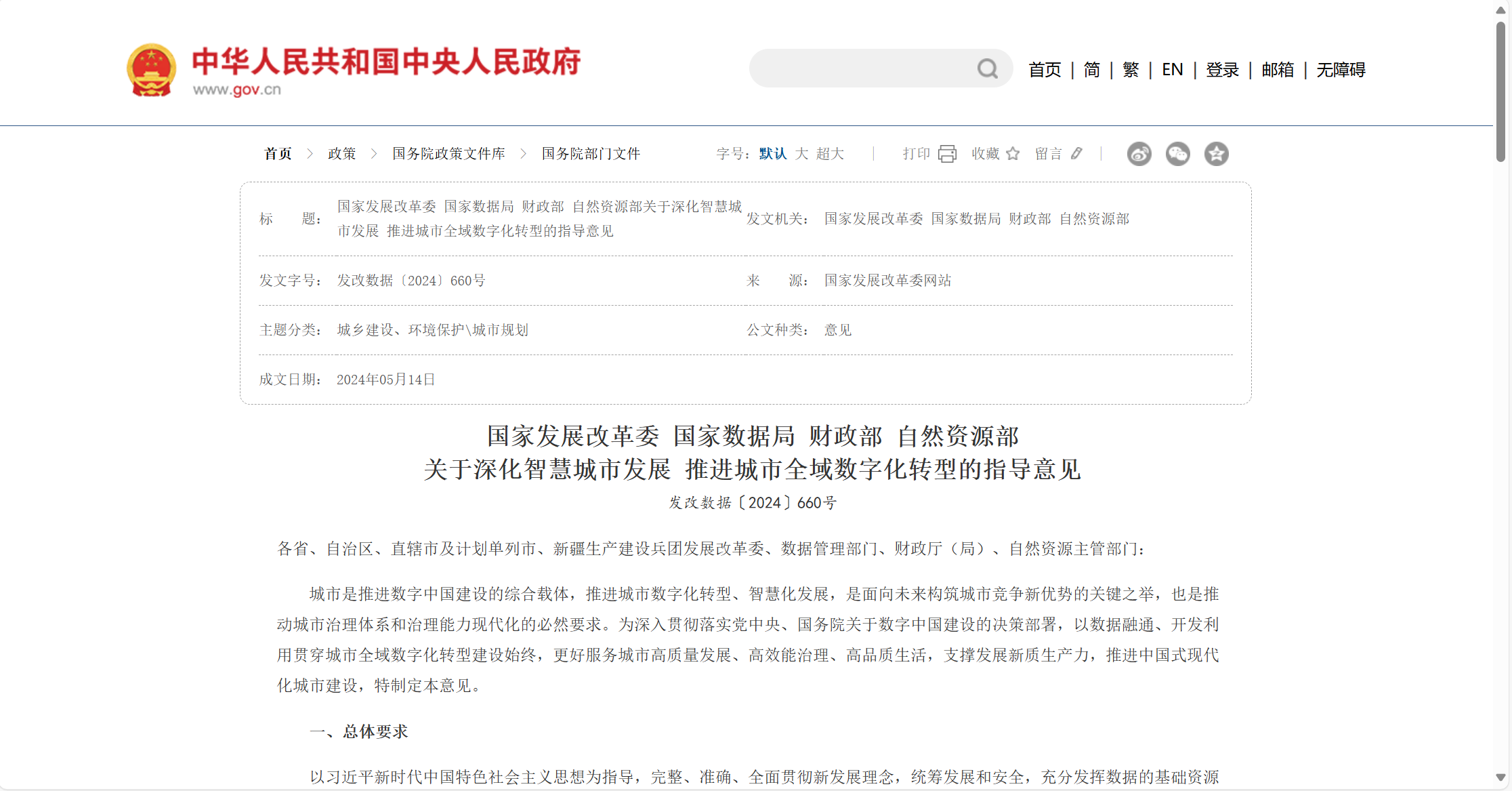Set font size to 大
This screenshot has width=1512, height=791.
point(801,154)
